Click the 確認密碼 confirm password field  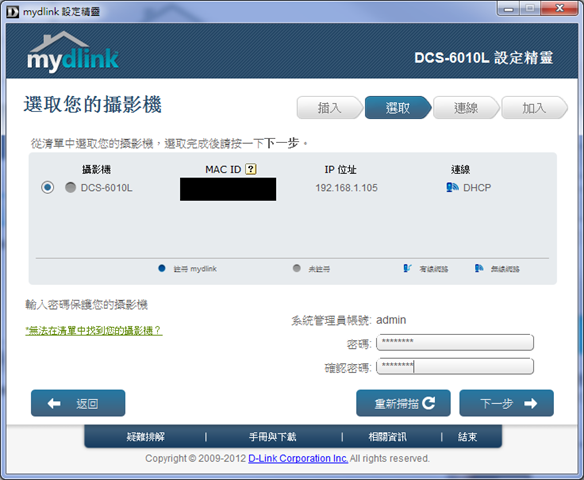[x=455, y=366]
